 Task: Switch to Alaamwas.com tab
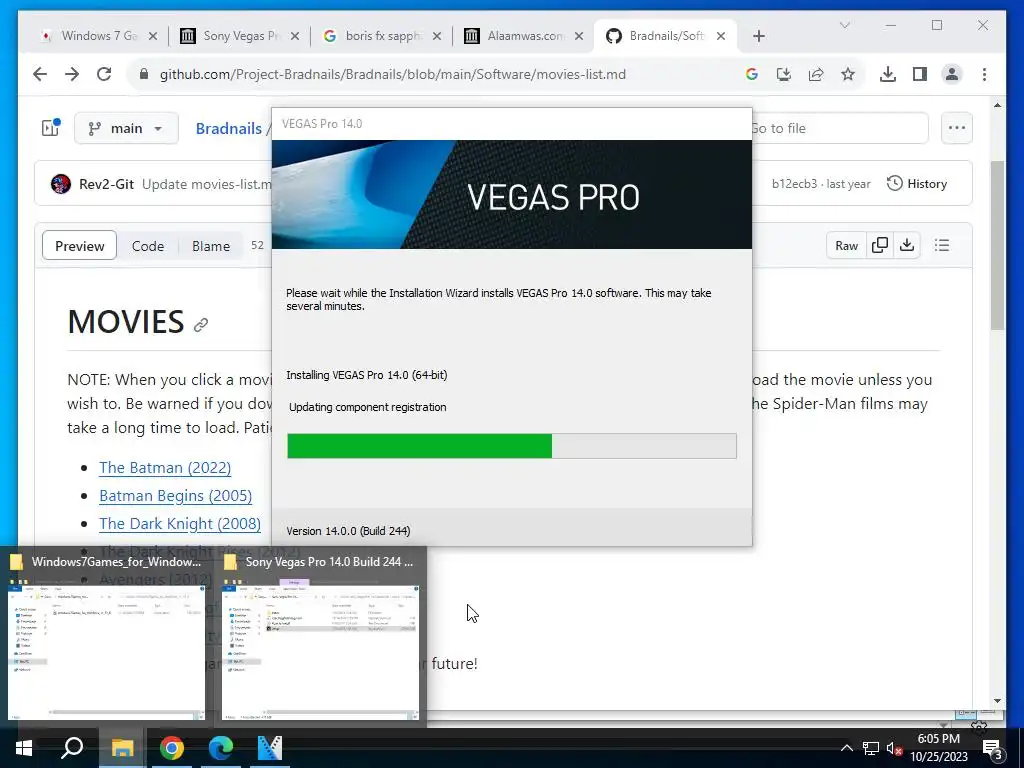point(524,36)
